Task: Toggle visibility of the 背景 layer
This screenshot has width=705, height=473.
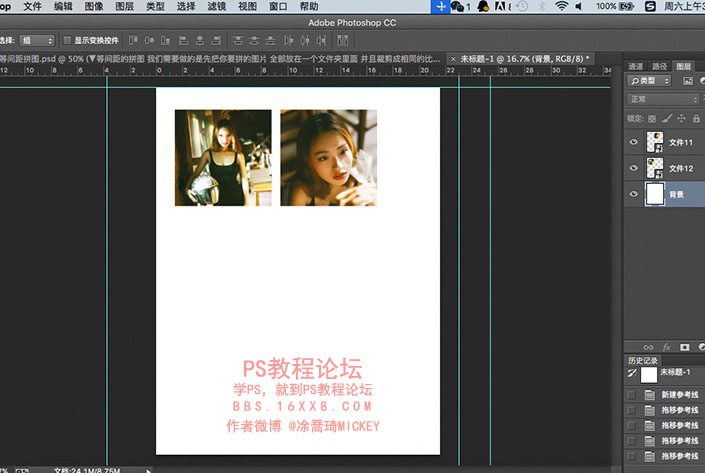Action: 634,194
